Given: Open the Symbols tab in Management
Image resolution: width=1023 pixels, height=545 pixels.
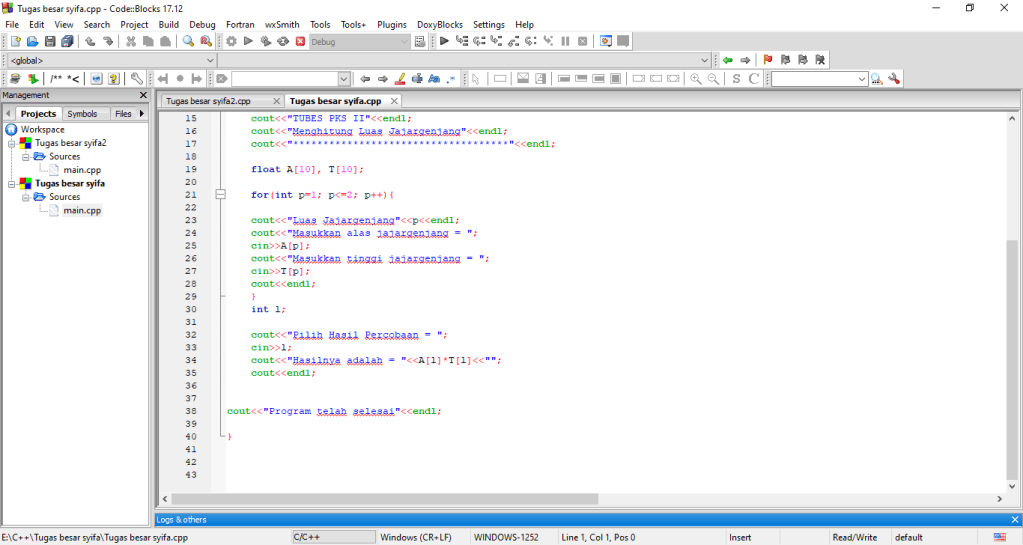Looking at the screenshot, I should pyautogui.click(x=82, y=114).
